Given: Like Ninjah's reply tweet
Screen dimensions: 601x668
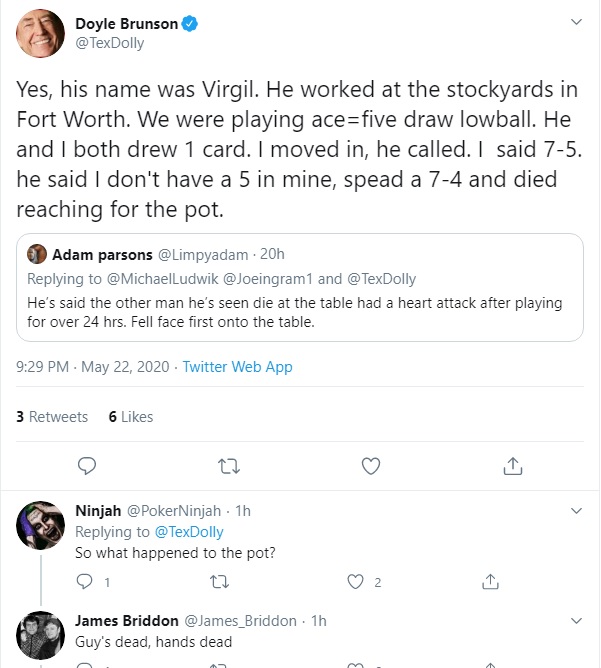Looking at the screenshot, I should [355, 582].
